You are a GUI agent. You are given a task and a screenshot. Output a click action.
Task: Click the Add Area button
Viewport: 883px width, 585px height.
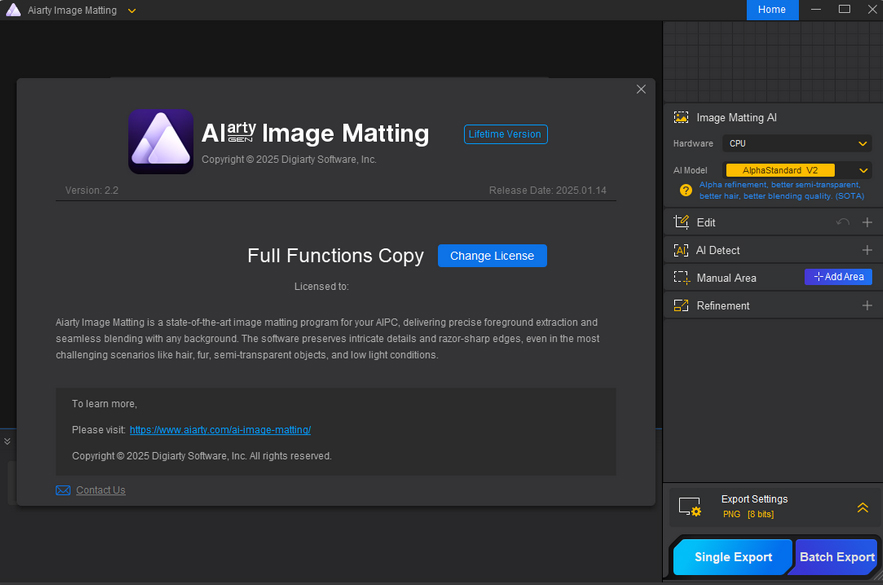pyautogui.click(x=839, y=277)
